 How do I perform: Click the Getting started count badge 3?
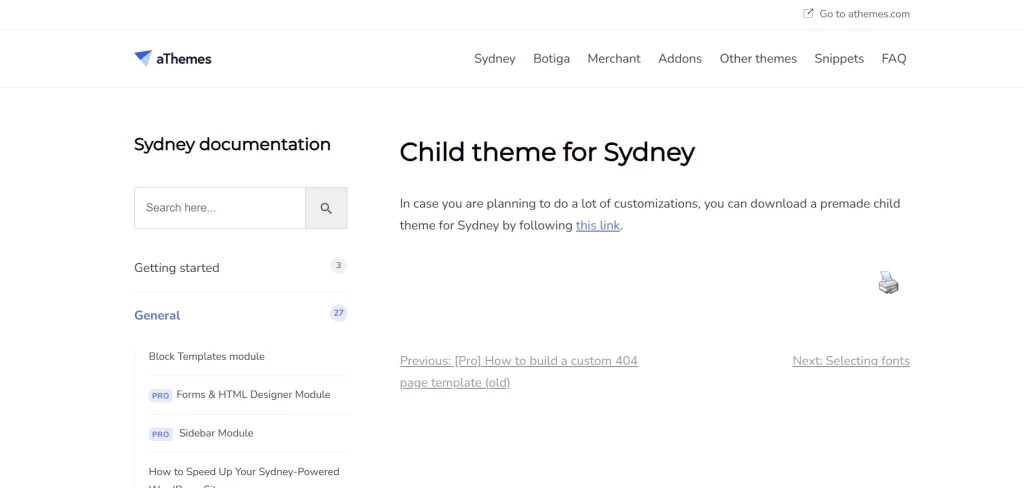tap(338, 265)
